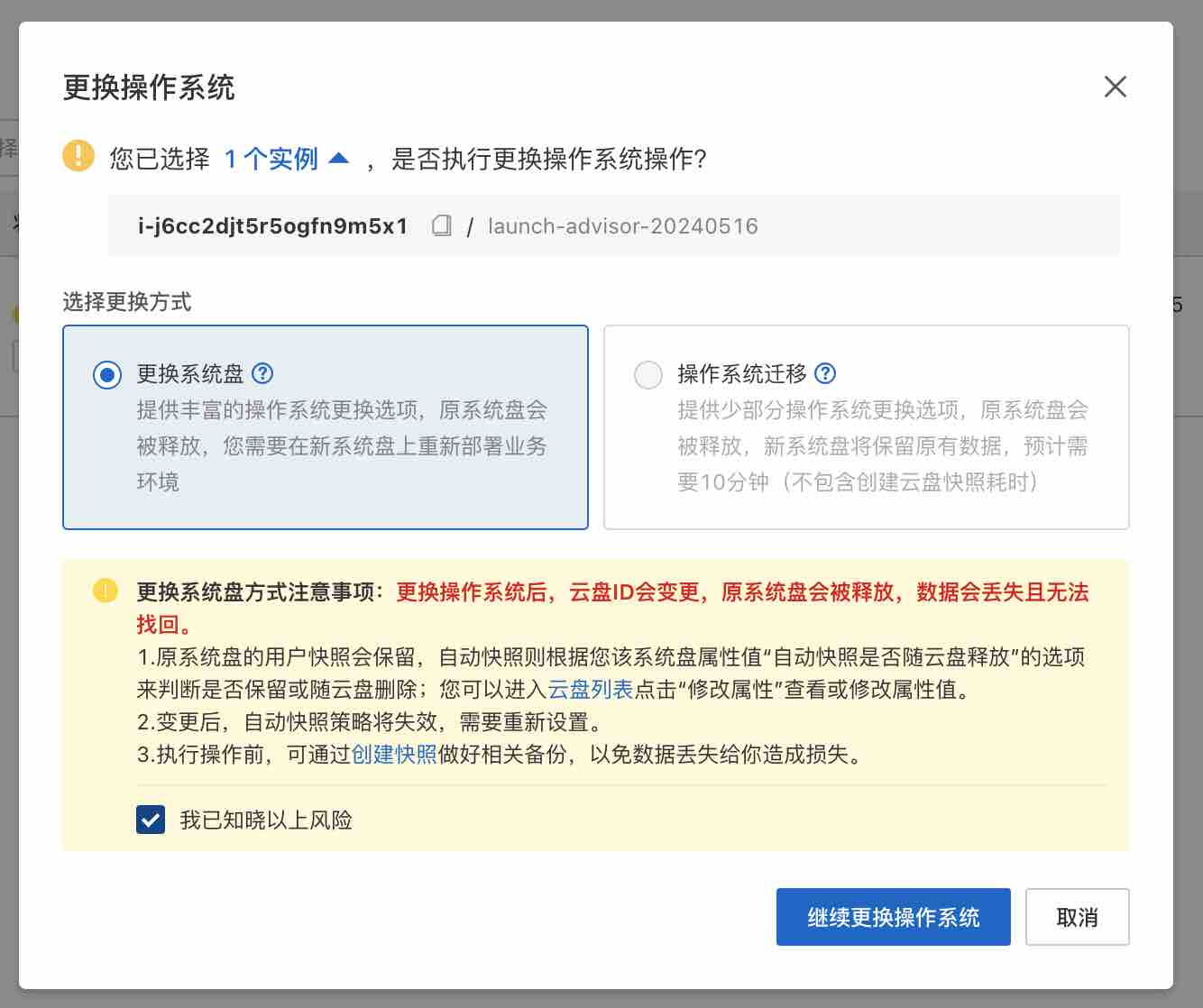Click the 继续更换操作系统 button
The width and height of the screenshot is (1203, 1008).
pyautogui.click(x=893, y=917)
